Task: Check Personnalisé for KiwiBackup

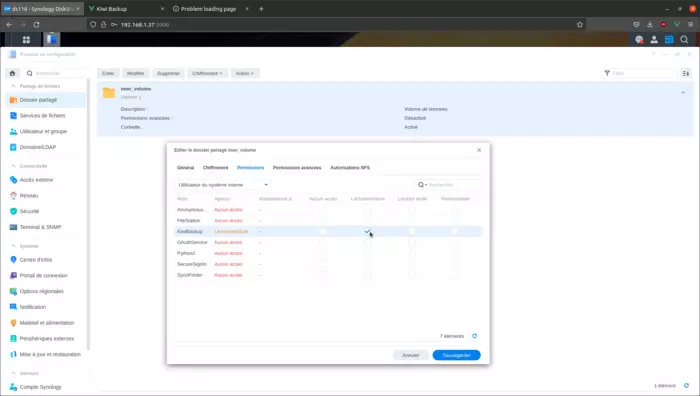Action: pos(454,231)
